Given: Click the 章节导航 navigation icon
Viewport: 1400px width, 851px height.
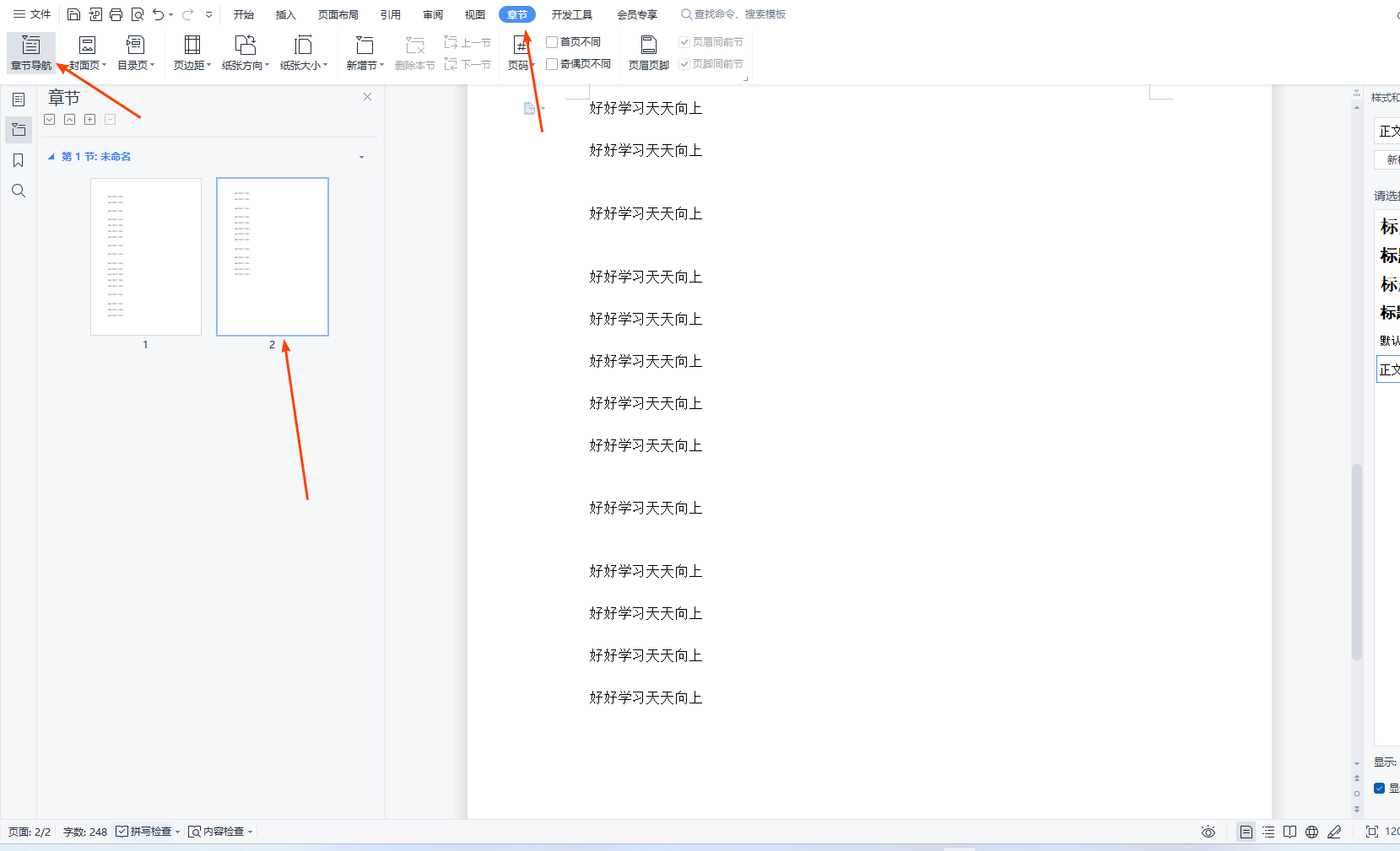Looking at the screenshot, I should 30,52.
